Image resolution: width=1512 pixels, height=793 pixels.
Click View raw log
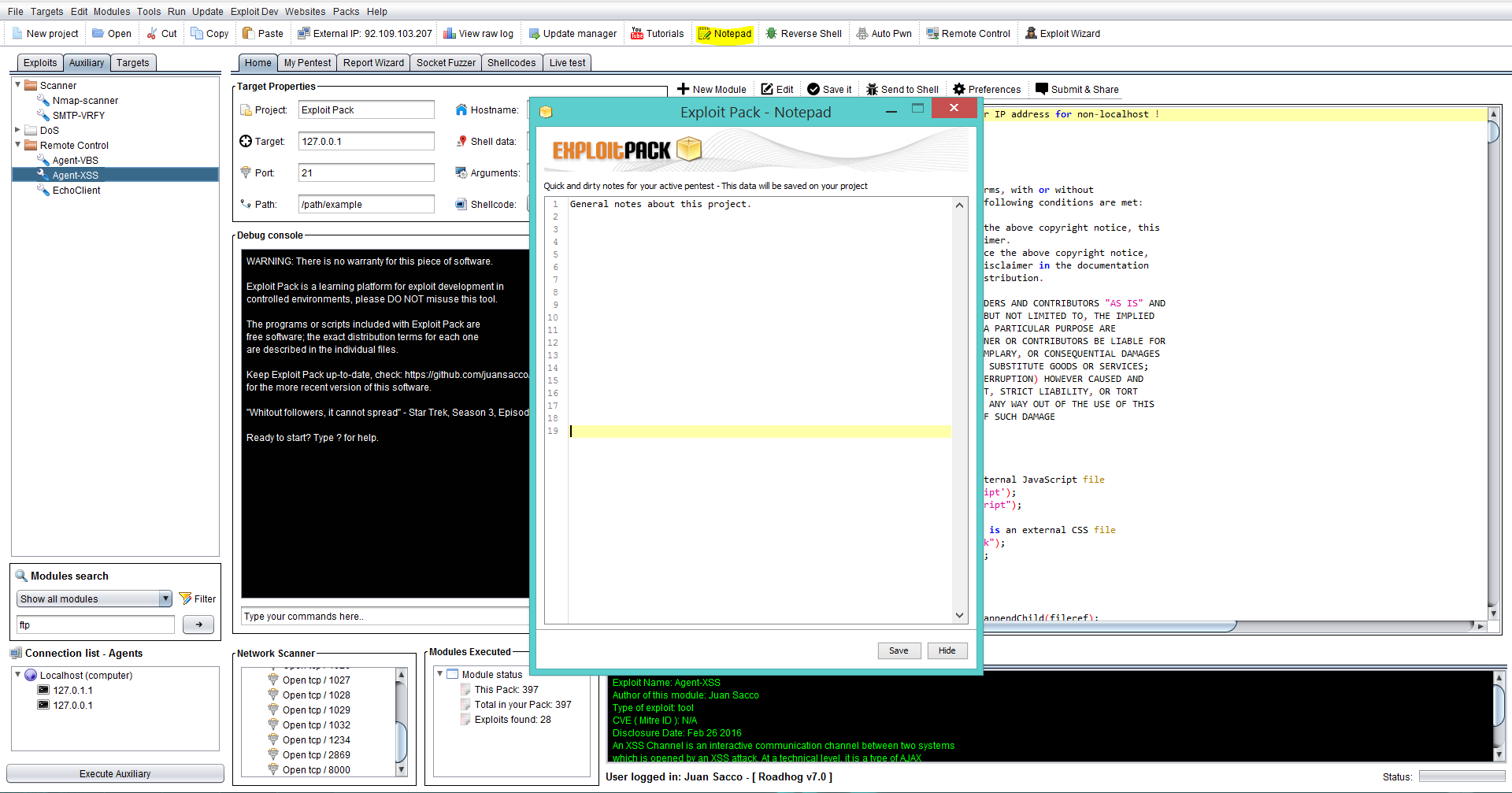[478, 34]
